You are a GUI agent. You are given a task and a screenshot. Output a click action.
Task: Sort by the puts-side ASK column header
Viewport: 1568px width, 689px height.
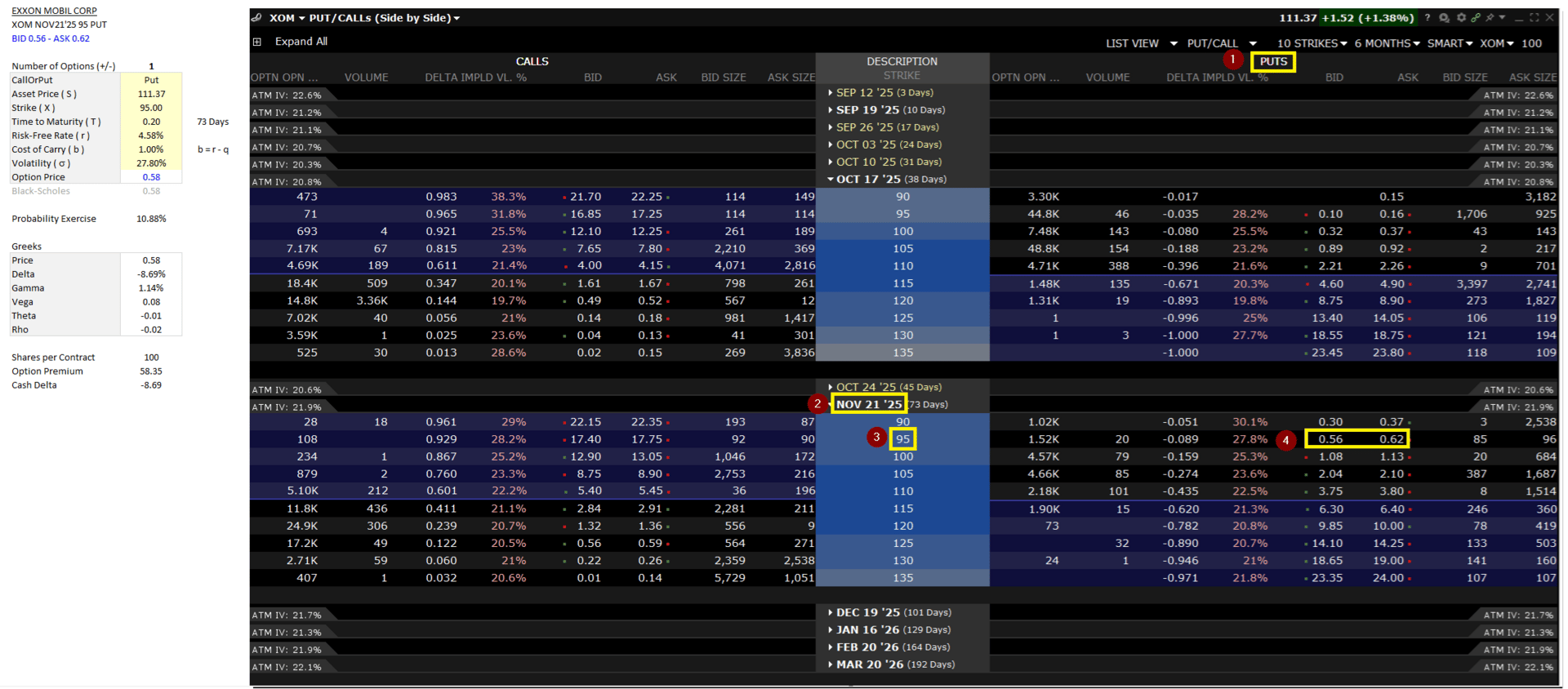(x=1408, y=78)
